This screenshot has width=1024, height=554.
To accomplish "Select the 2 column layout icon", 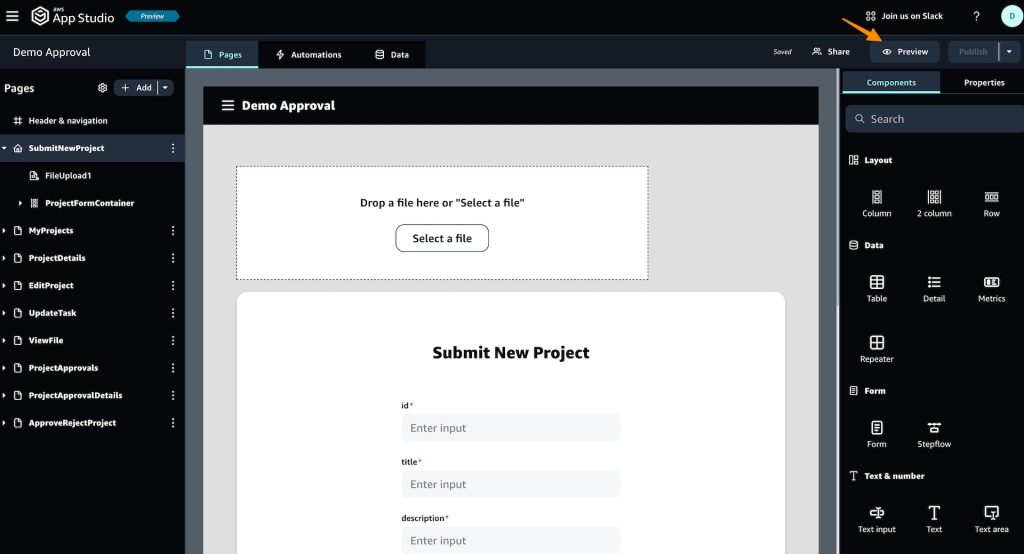I will click(x=933, y=198).
